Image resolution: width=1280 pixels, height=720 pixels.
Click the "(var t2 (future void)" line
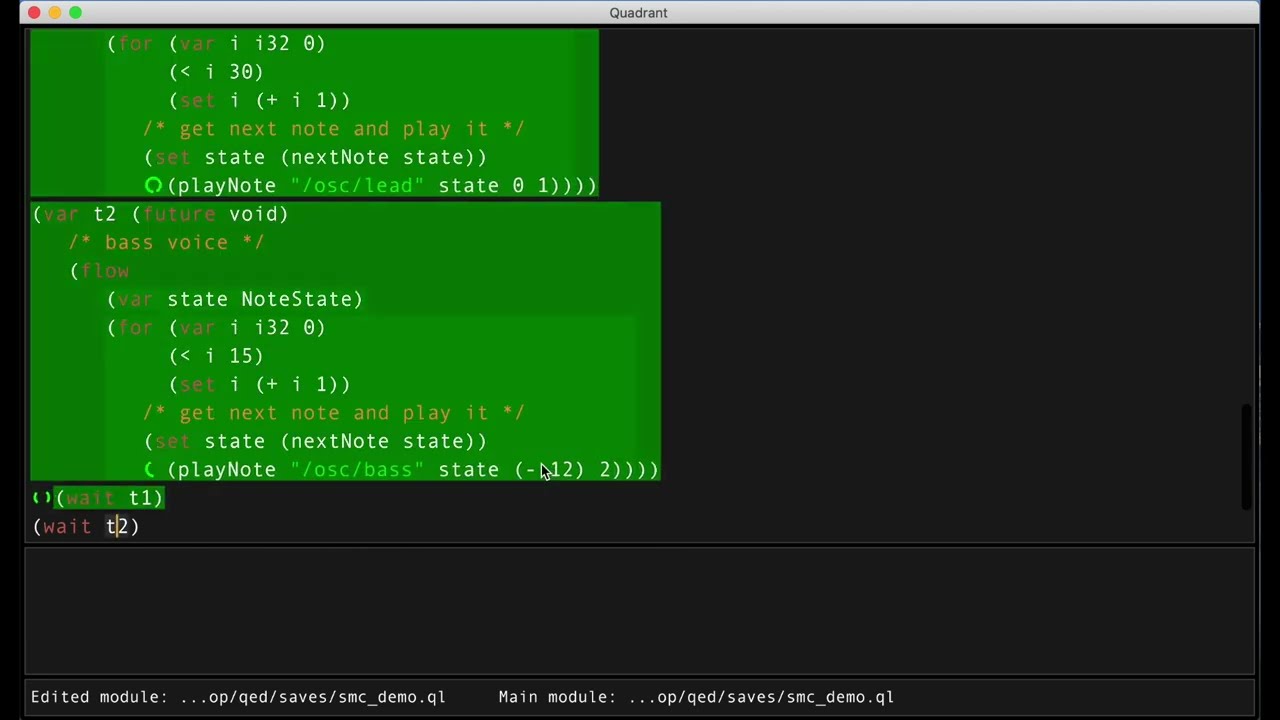[161, 214]
